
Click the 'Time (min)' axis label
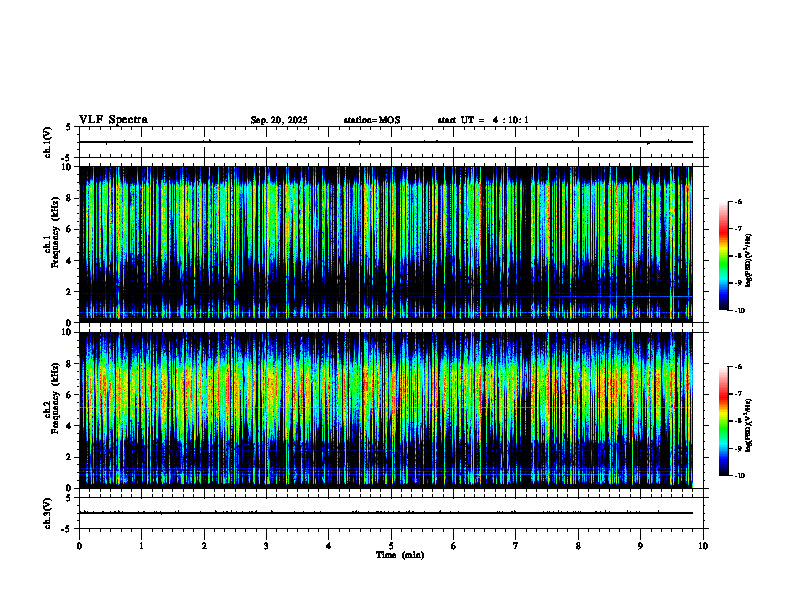tap(400, 555)
